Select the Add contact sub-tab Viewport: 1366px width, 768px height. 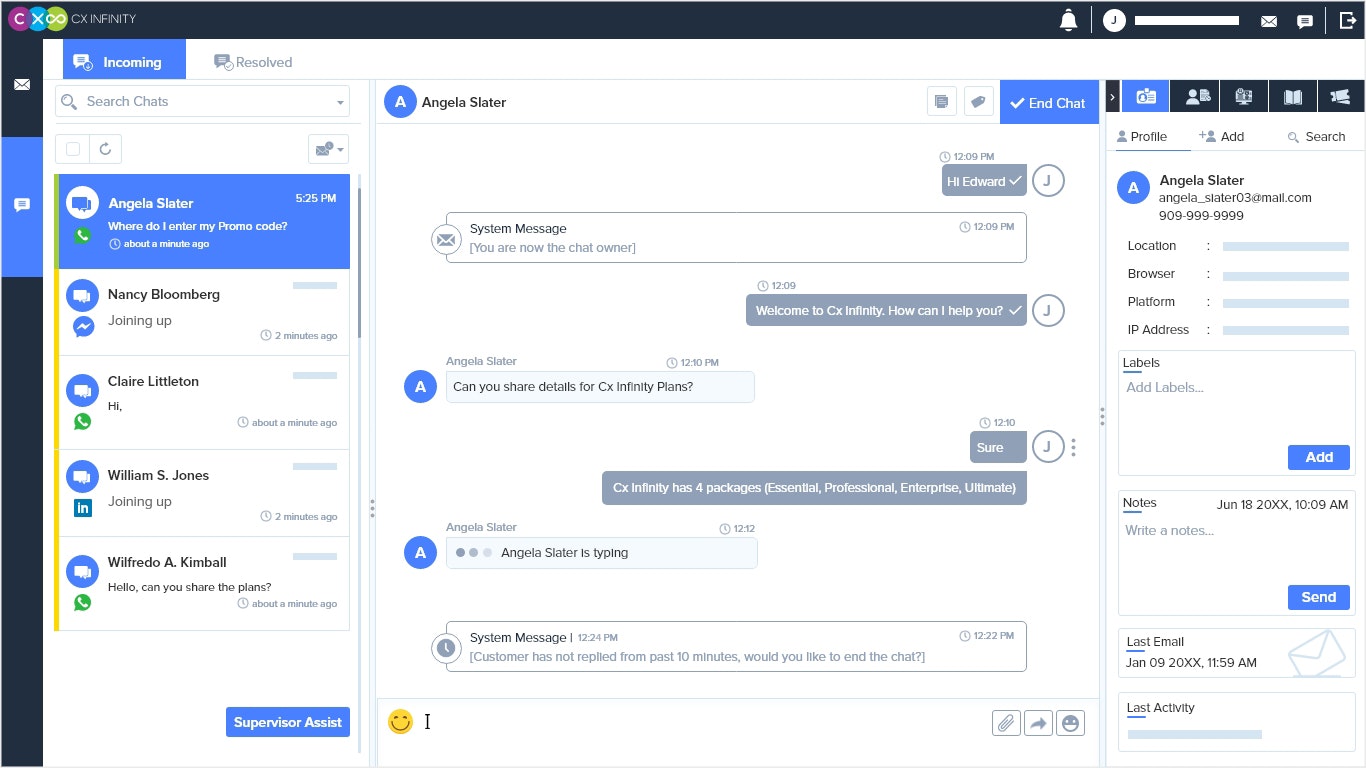point(1221,136)
